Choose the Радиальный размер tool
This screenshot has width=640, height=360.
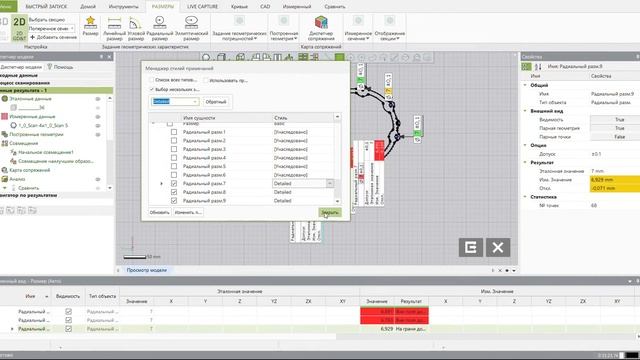160,28
